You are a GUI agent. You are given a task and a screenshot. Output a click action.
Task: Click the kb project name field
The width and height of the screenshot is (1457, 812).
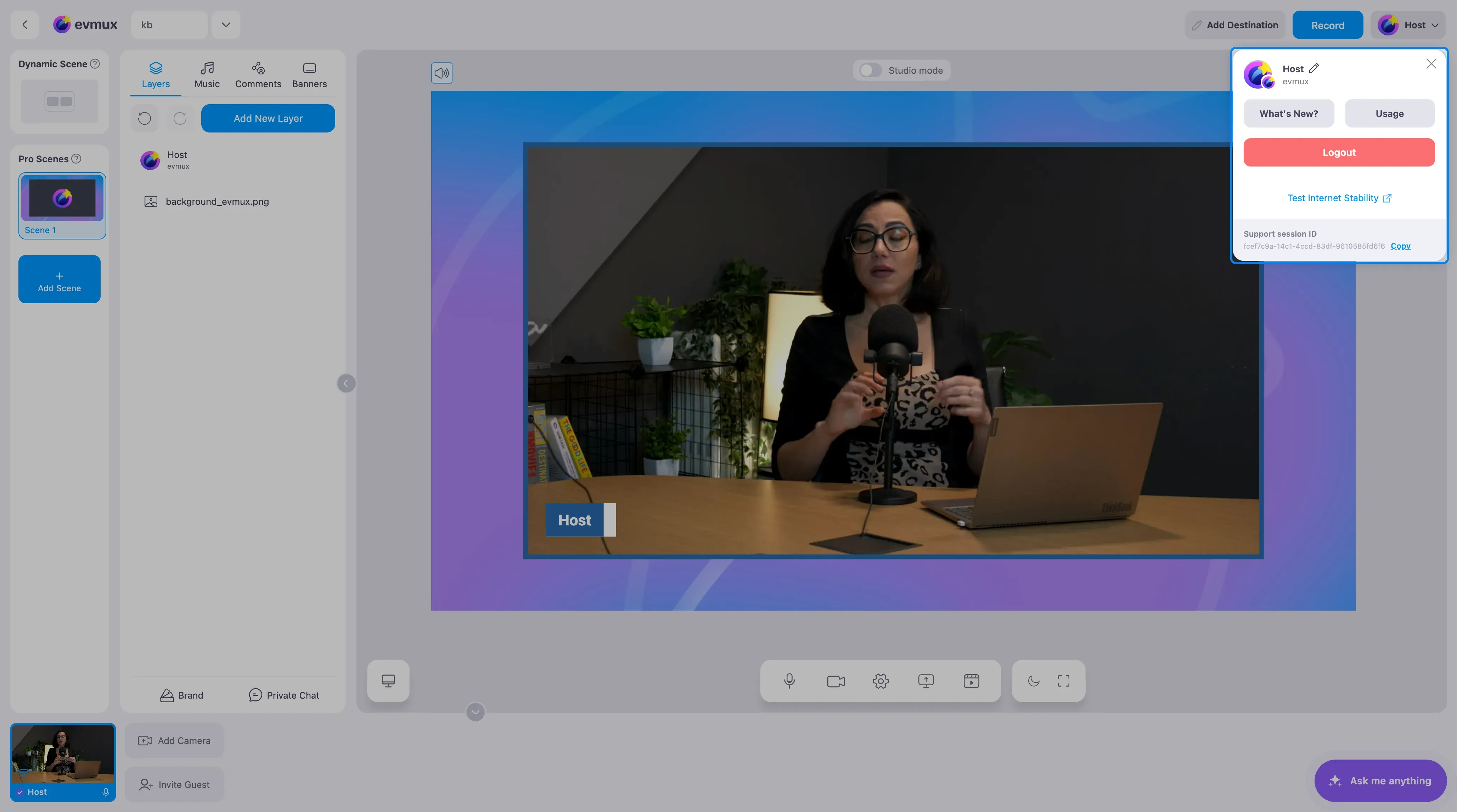pos(169,25)
